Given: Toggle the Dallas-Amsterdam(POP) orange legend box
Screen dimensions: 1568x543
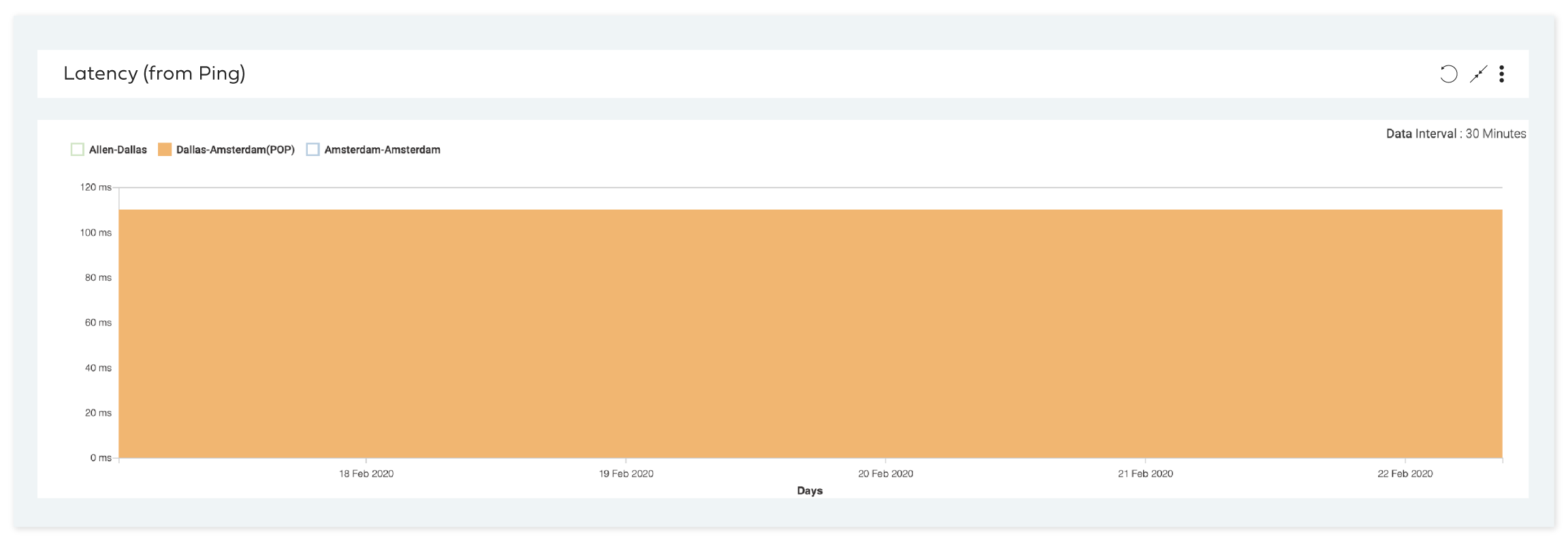Looking at the screenshot, I should [165, 149].
